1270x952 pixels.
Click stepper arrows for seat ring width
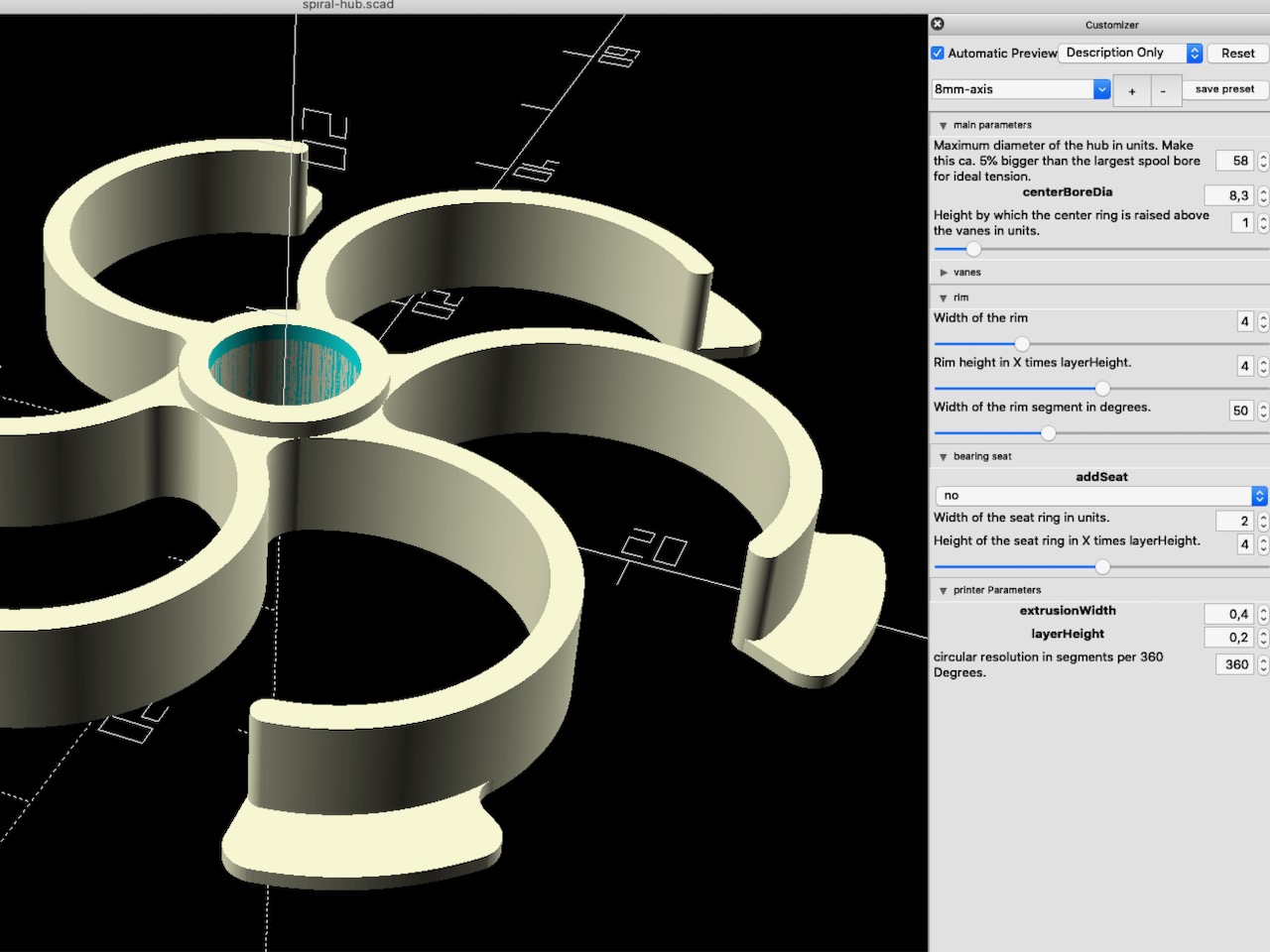(1262, 521)
